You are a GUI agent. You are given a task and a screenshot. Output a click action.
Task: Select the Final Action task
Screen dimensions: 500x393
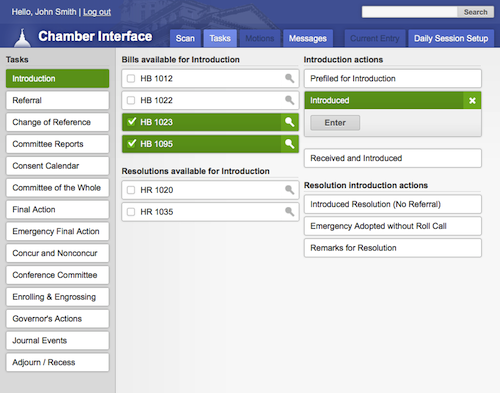tap(57, 209)
